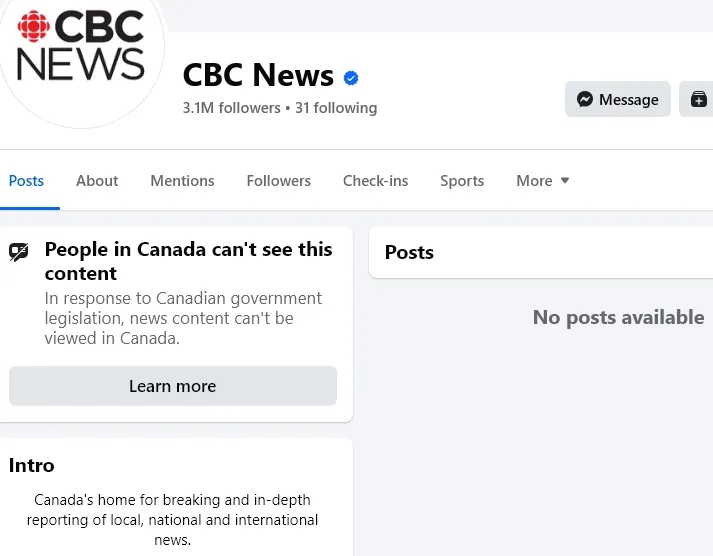Open the Check-ins tab

[375, 181]
